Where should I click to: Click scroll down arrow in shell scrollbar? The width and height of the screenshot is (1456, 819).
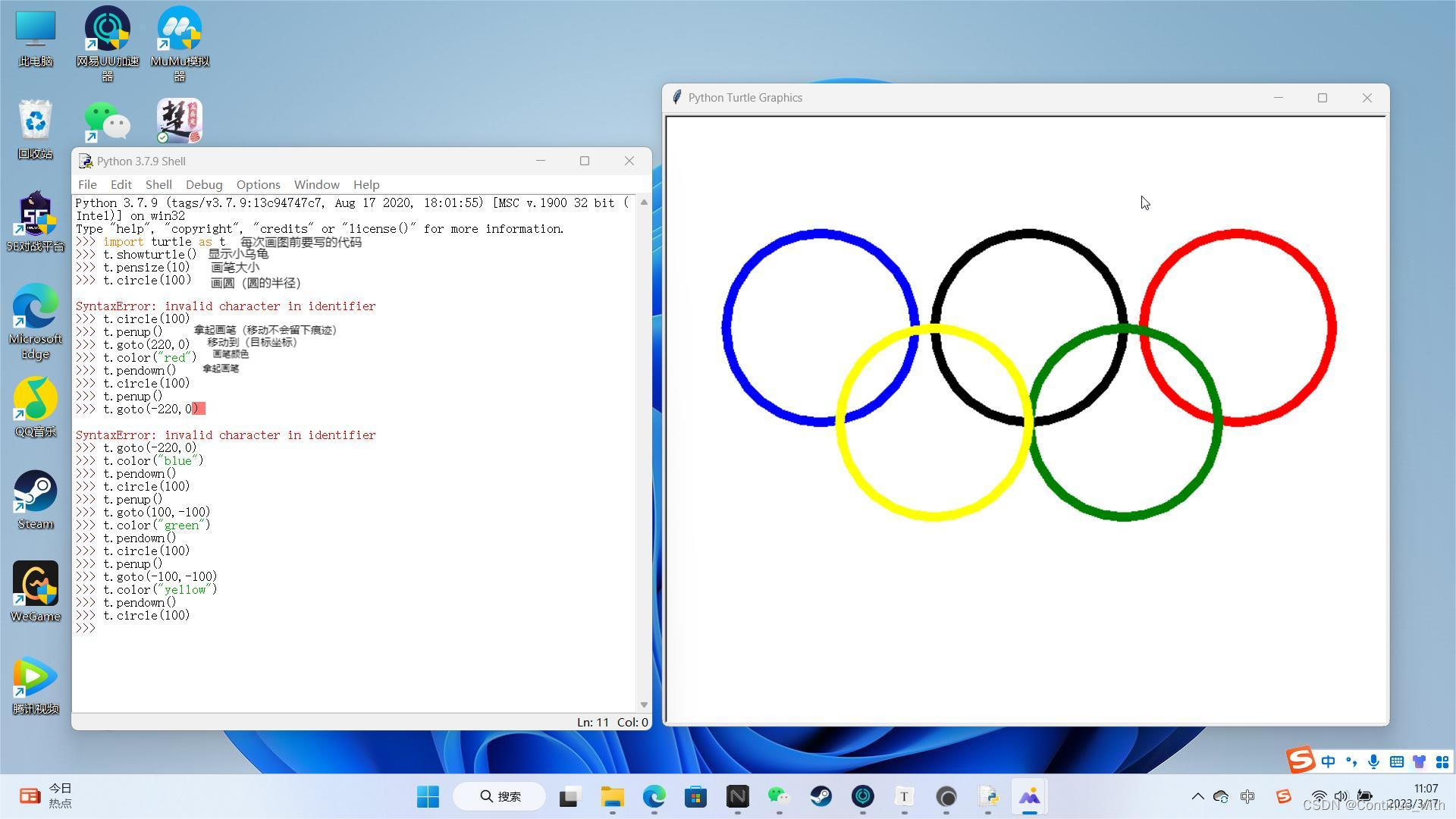tap(644, 704)
